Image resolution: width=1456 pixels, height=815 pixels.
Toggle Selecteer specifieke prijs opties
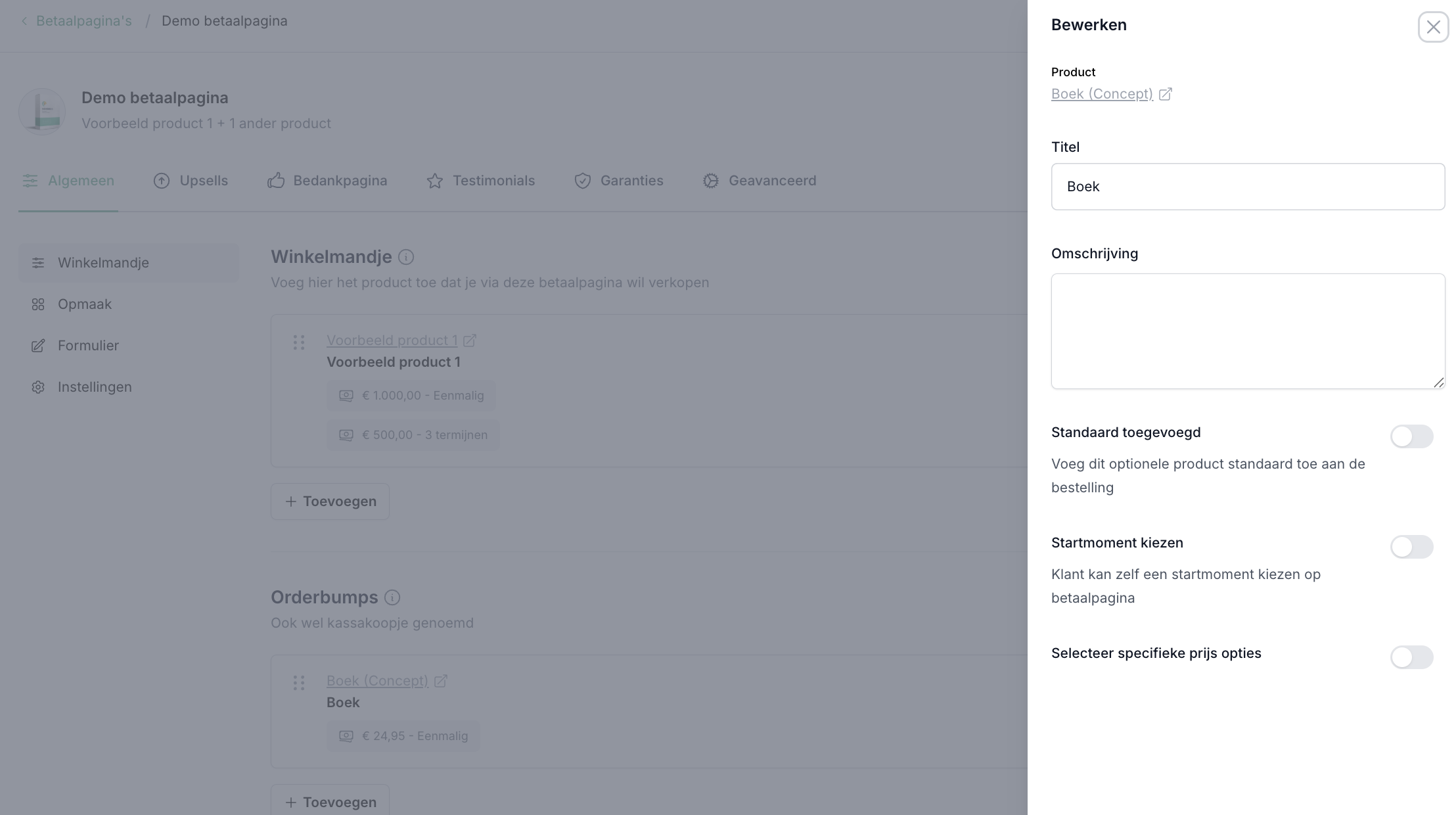[x=1411, y=657]
